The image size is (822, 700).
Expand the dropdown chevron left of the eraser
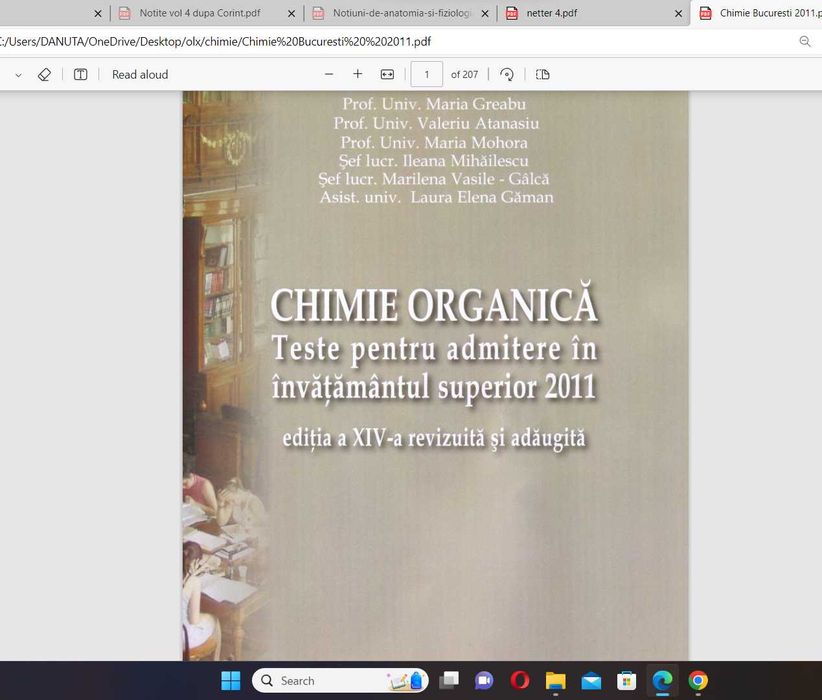18,75
